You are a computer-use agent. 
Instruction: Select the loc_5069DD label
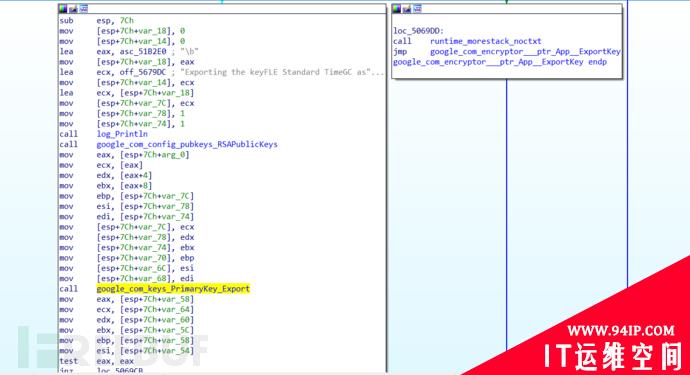click(x=418, y=31)
